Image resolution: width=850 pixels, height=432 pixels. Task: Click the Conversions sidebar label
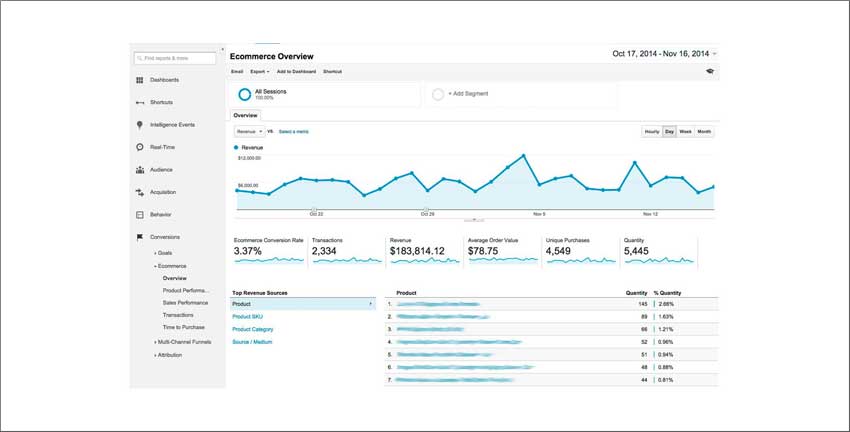[165, 237]
